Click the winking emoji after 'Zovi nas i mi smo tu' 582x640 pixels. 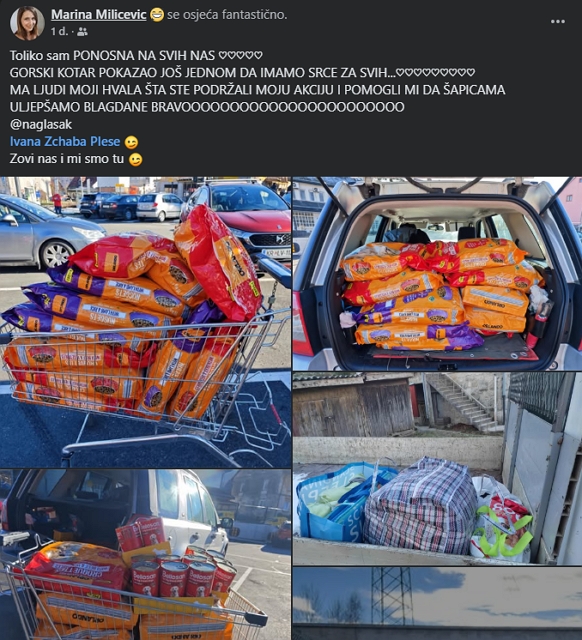[x=136, y=160]
